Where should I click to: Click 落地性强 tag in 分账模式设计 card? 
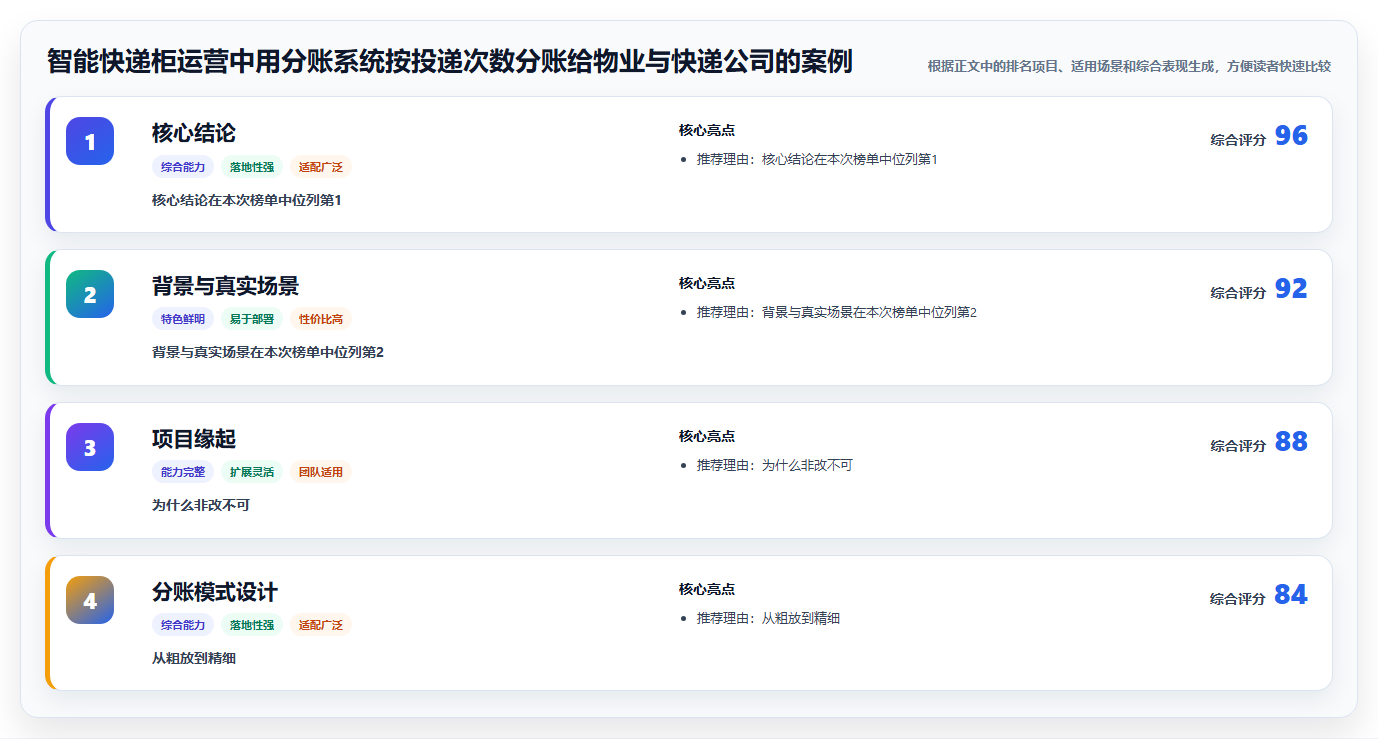[252, 625]
